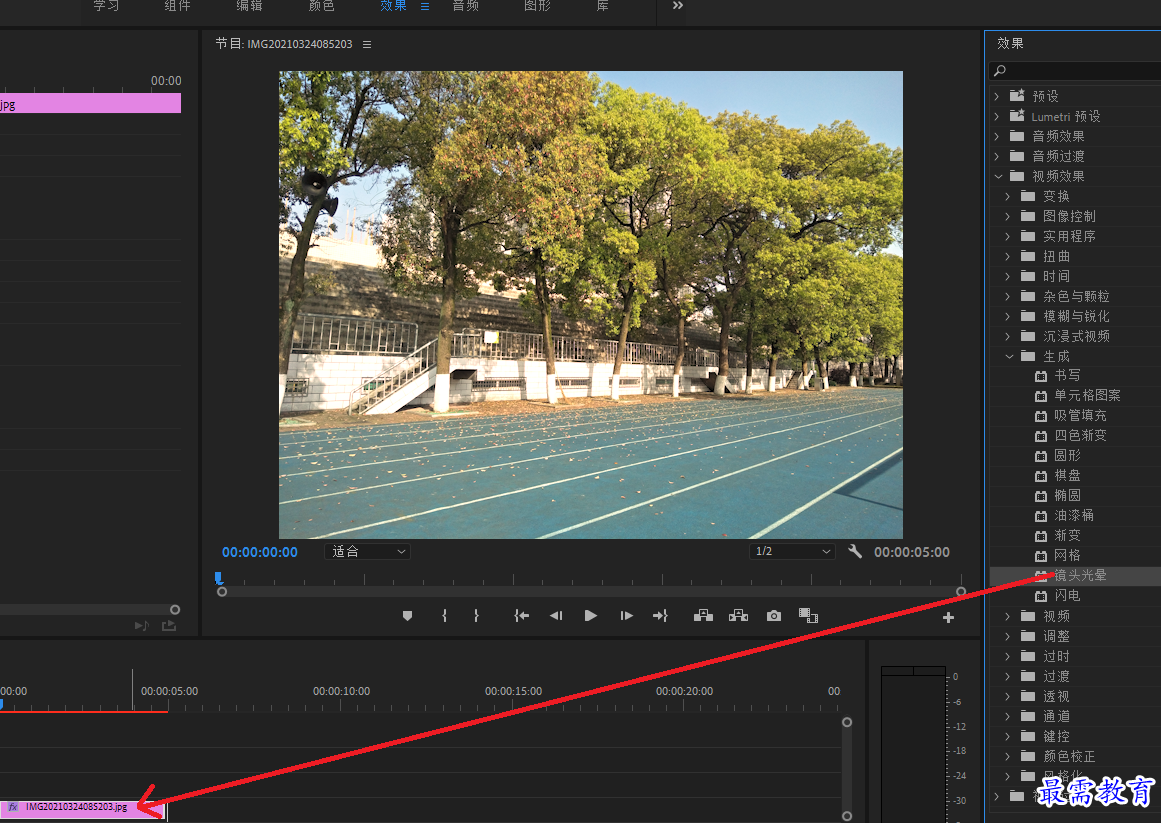Expand the 颜色校正 folder

[1008, 756]
